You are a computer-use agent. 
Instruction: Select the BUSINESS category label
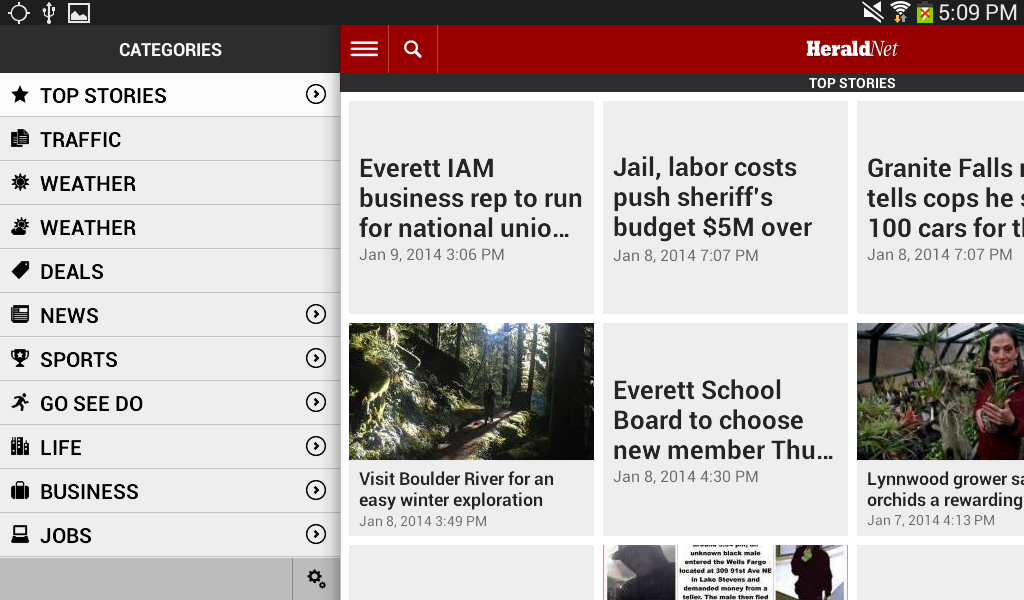[x=89, y=491]
